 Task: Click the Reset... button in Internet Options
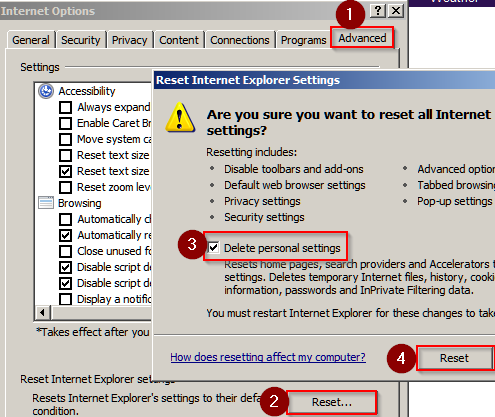[x=332, y=402]
